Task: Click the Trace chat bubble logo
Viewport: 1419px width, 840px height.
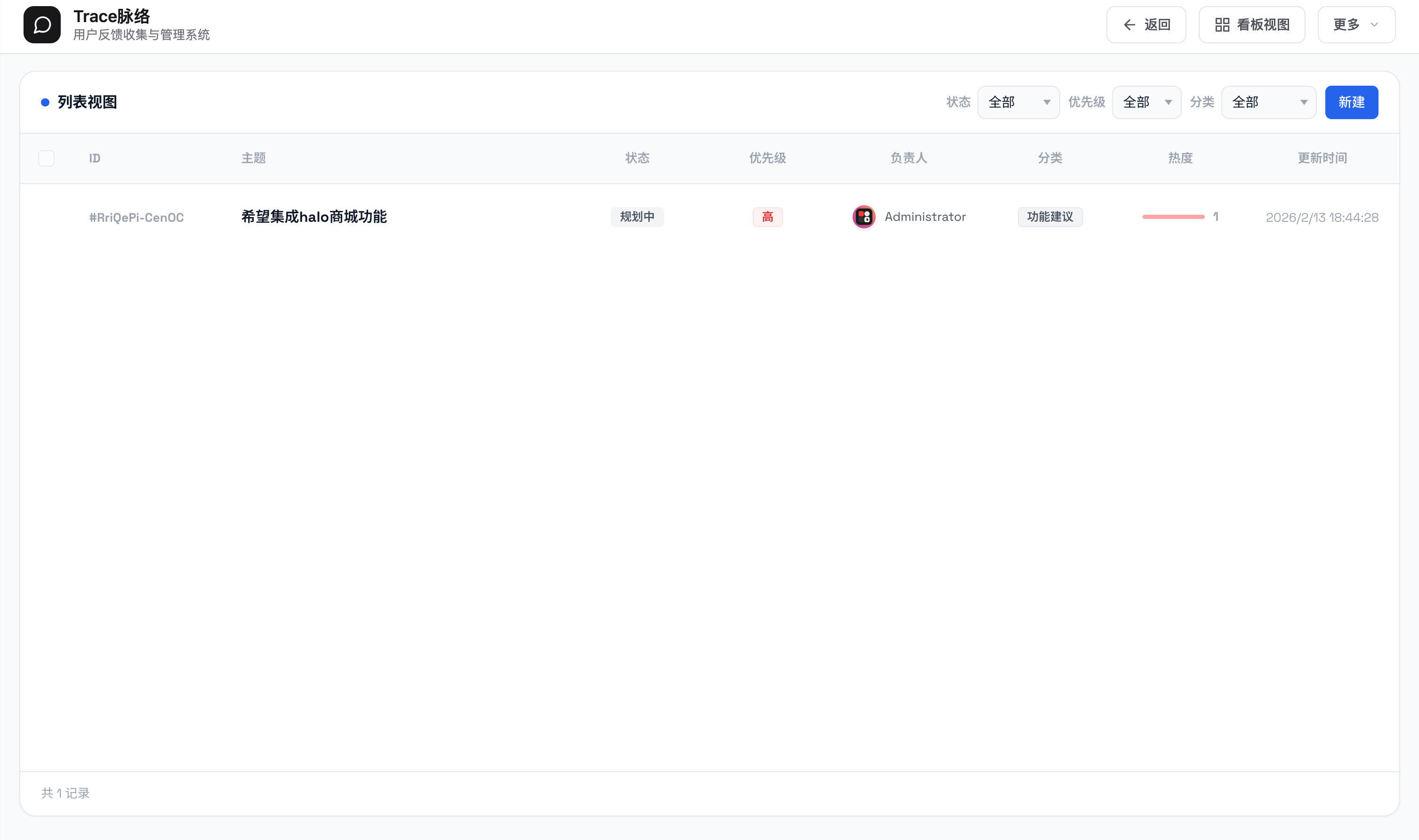Action: click(42, 25)
